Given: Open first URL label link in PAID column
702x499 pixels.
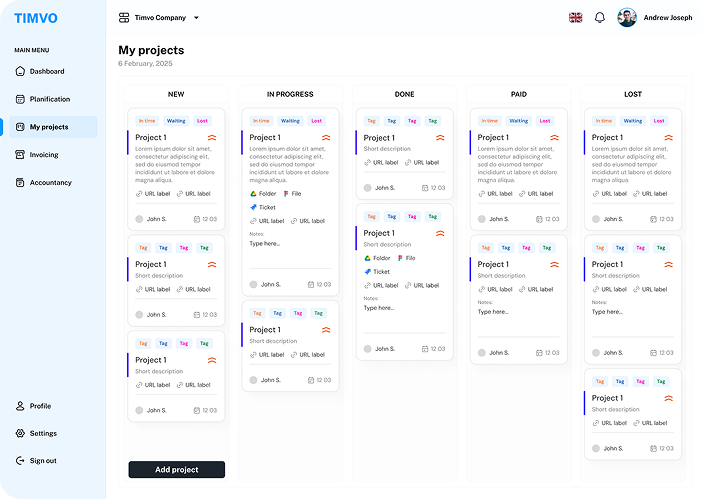Looking at the screenshot, I should click(496, 194).
